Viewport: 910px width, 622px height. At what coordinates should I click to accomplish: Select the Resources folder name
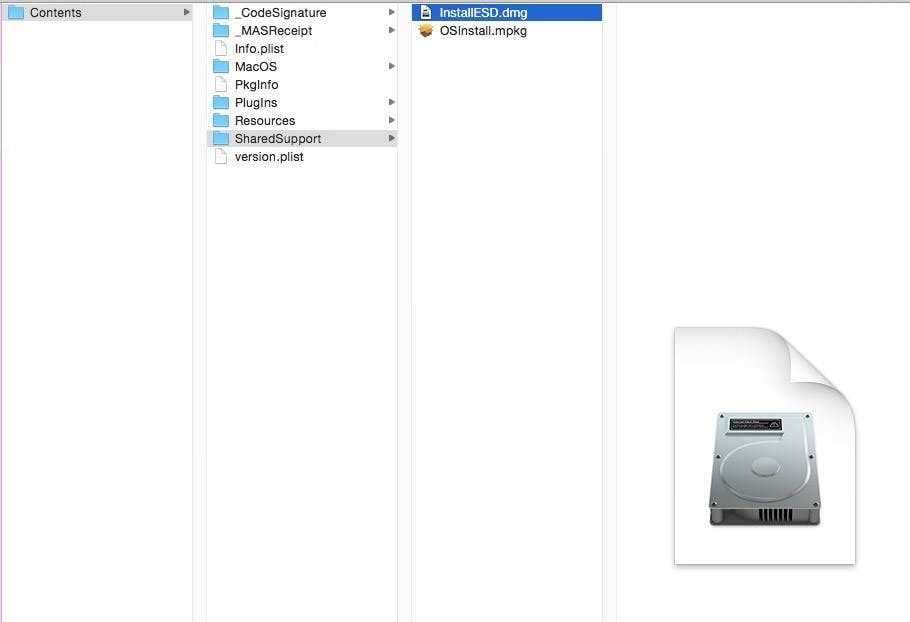tap(265, 120)
